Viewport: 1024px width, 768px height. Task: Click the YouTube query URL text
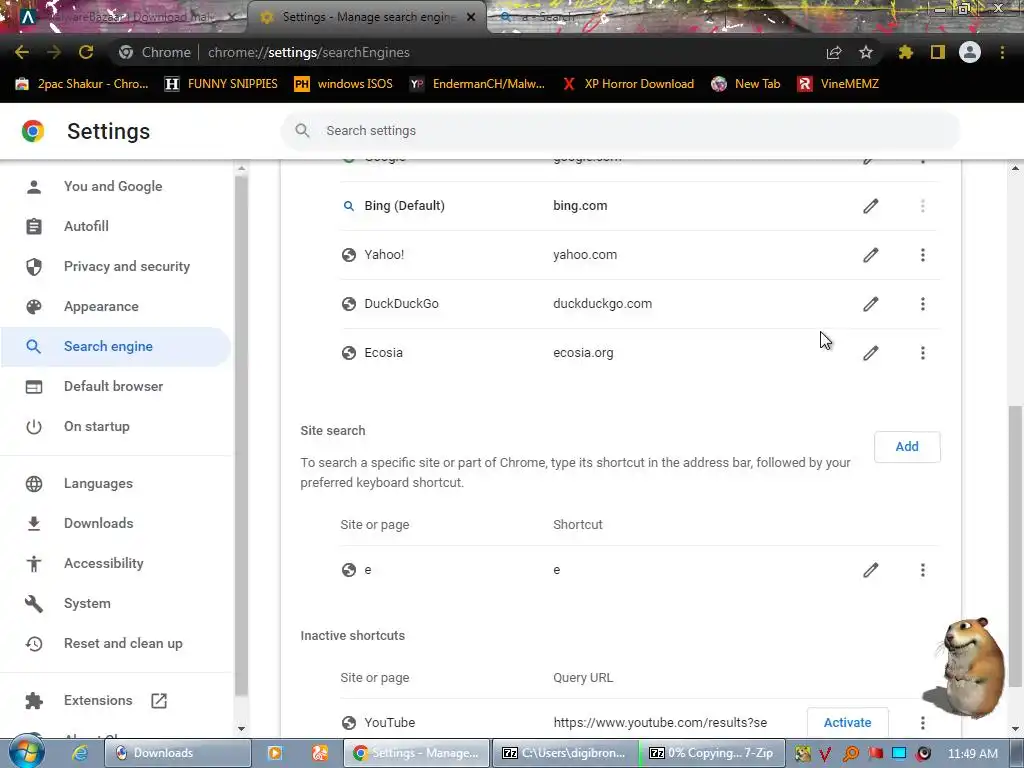click(660, 723)
